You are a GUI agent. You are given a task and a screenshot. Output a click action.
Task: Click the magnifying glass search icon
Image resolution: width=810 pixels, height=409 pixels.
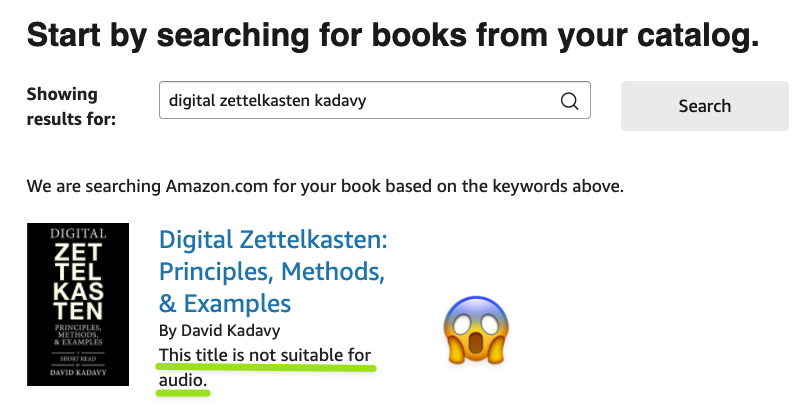point(570,101)
